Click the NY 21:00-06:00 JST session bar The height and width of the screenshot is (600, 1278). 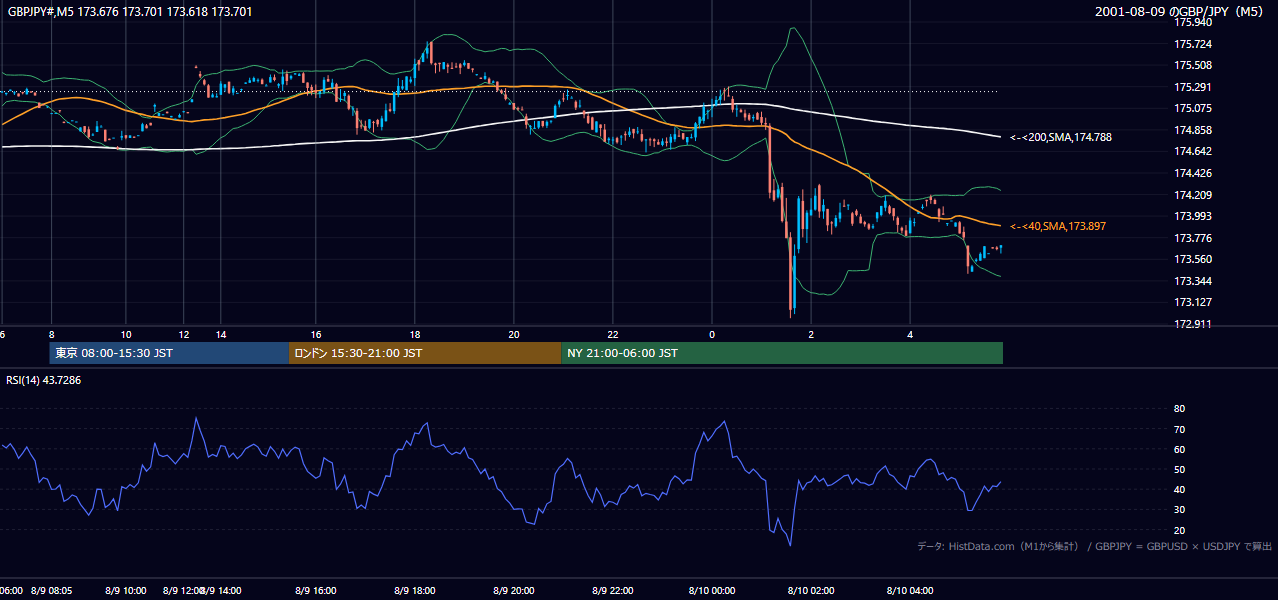click(782, 353)
